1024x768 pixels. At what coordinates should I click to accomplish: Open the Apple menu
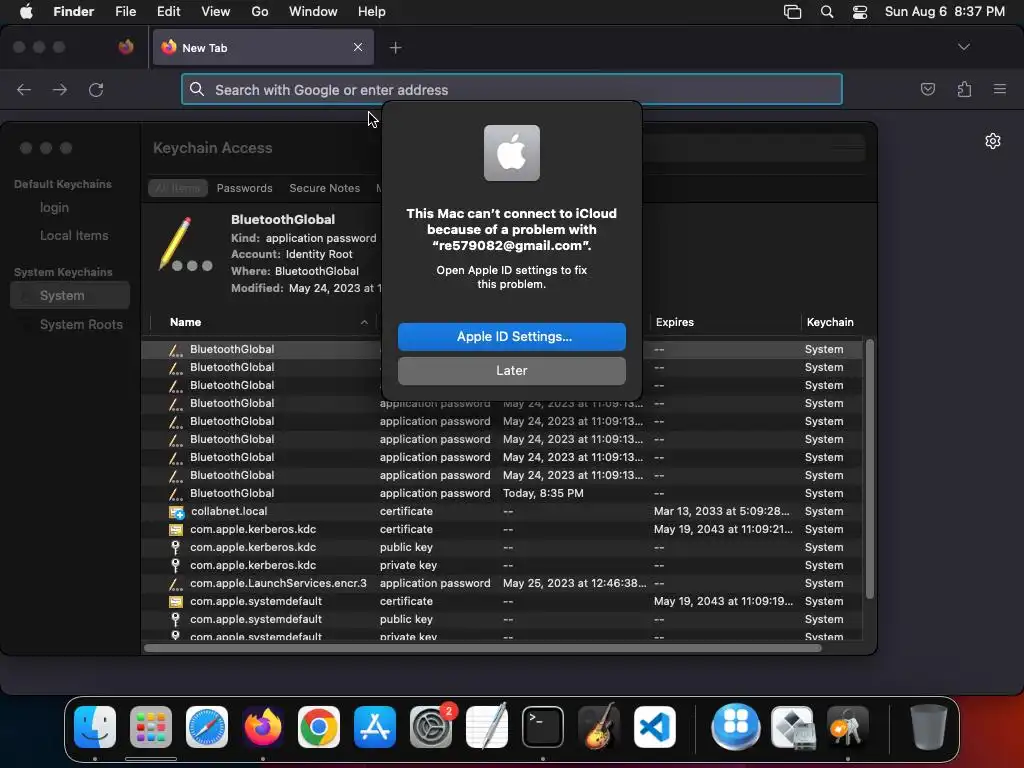pyautogui.click(x=26, y=12)
